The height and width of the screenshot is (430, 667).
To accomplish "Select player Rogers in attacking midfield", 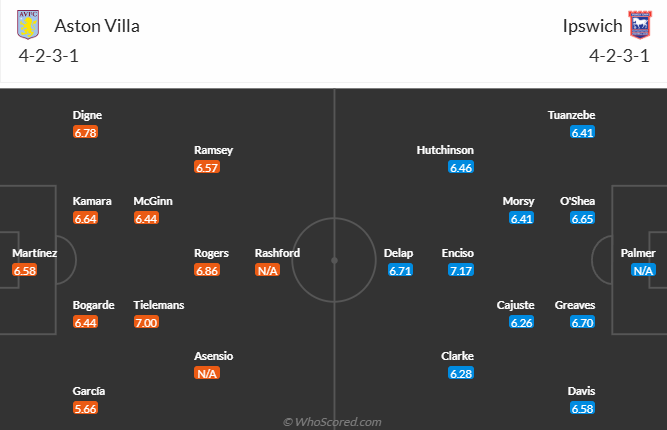I will pos(211,254).
